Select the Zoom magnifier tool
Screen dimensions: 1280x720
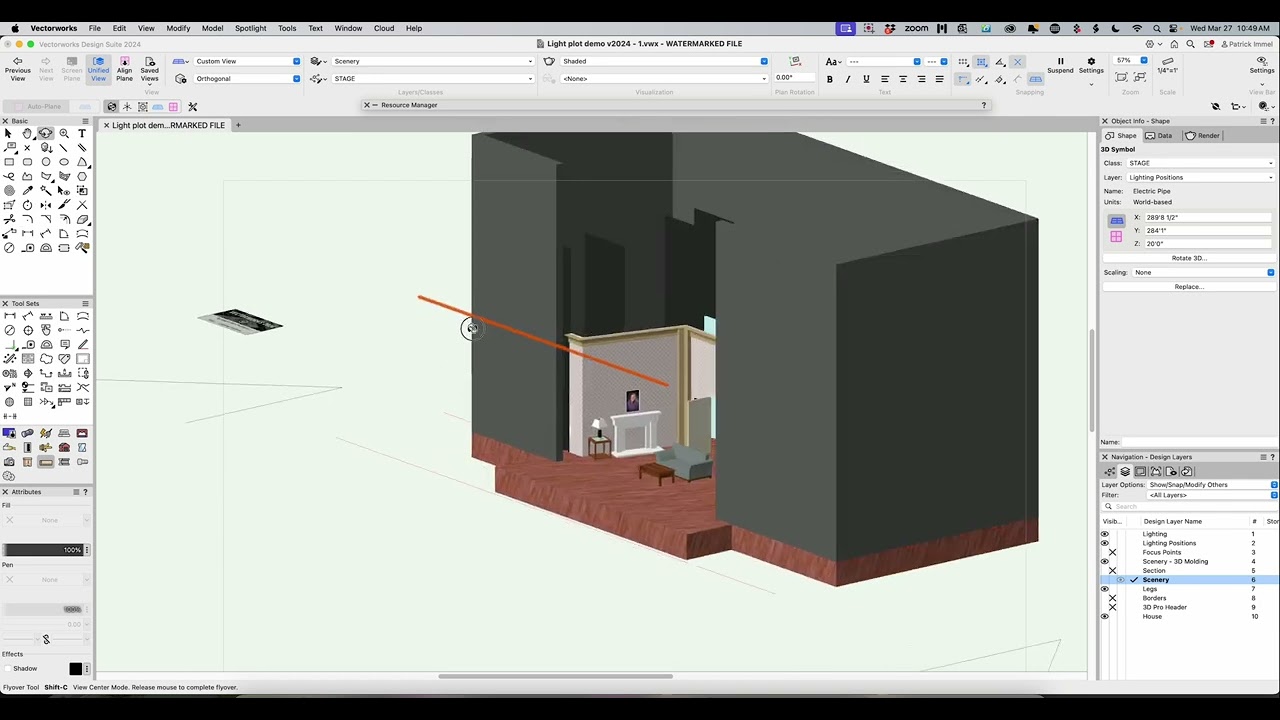pos(64,133)
